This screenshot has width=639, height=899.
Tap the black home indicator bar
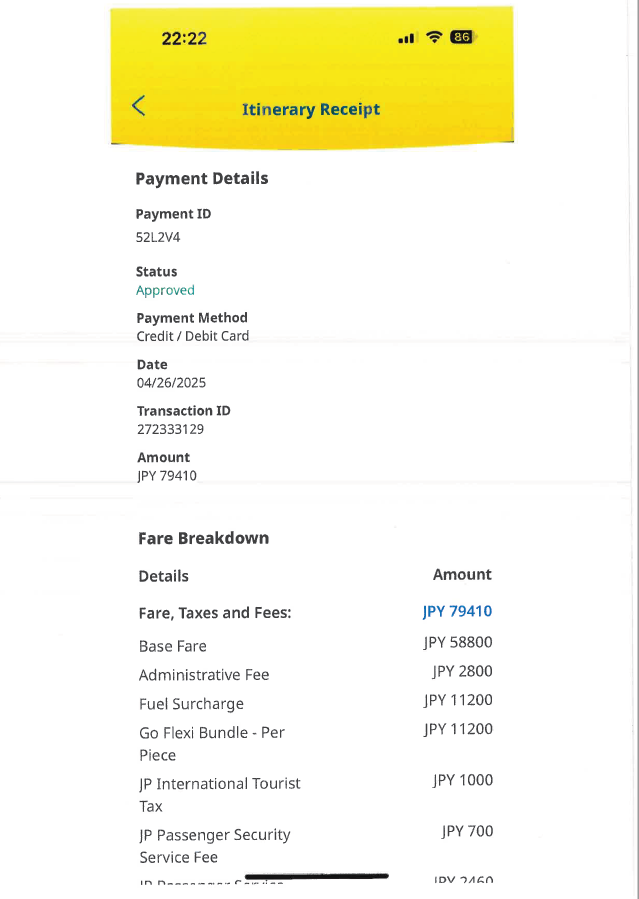[316, 876]
